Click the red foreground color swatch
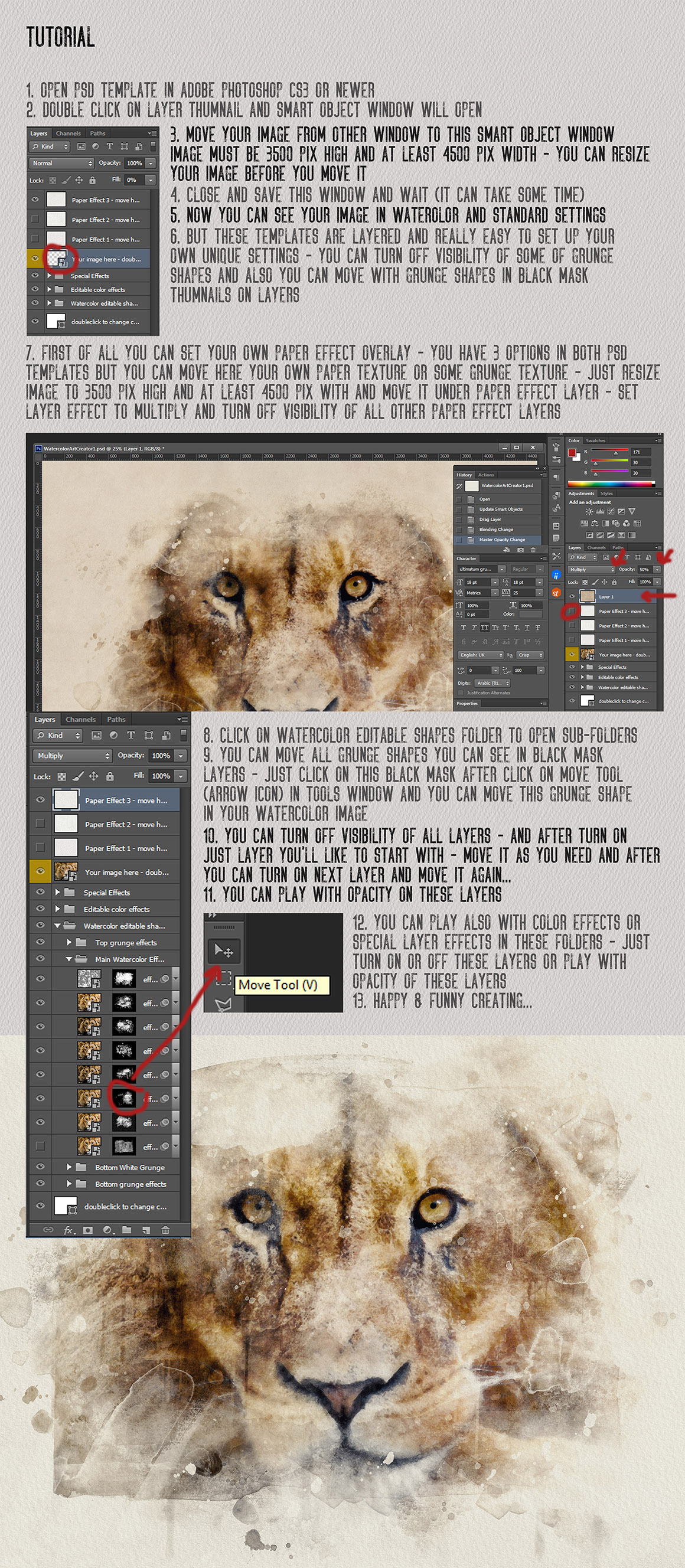Image resolution: width=685 pixels, height=1568 pixels. coord(572,452)
